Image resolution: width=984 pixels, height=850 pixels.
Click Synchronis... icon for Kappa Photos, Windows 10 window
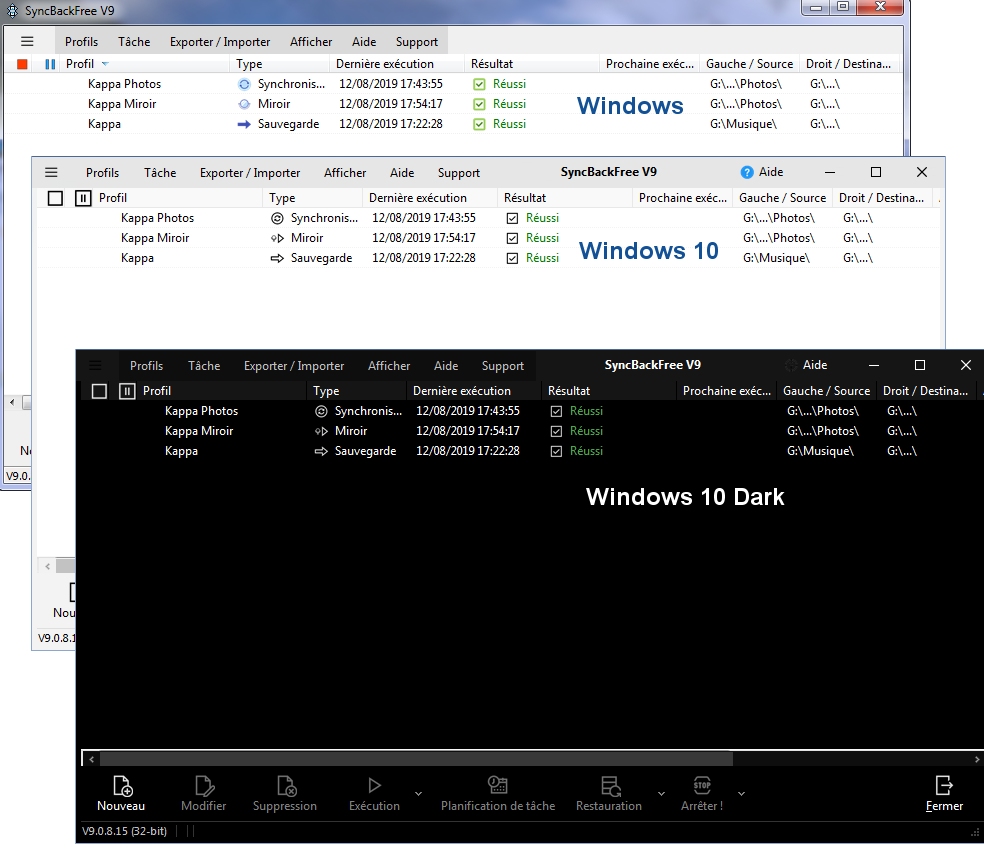coord(277,218)
